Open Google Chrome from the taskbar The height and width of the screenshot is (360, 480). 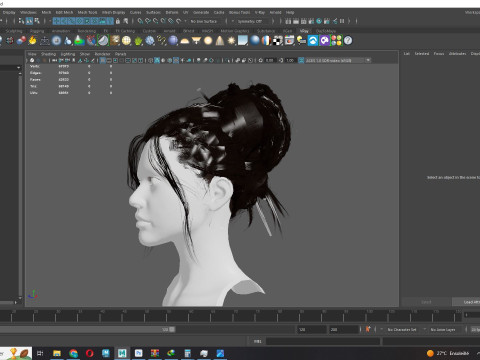(73, 353)
